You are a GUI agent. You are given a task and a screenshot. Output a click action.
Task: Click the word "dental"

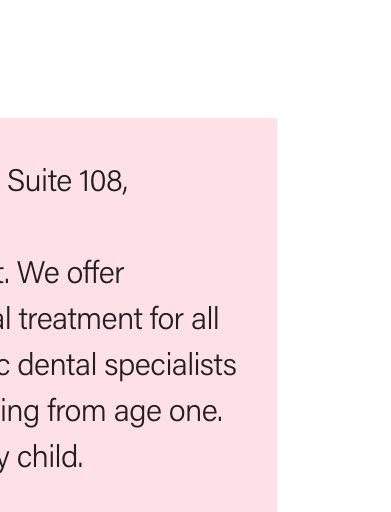point(57,364)
